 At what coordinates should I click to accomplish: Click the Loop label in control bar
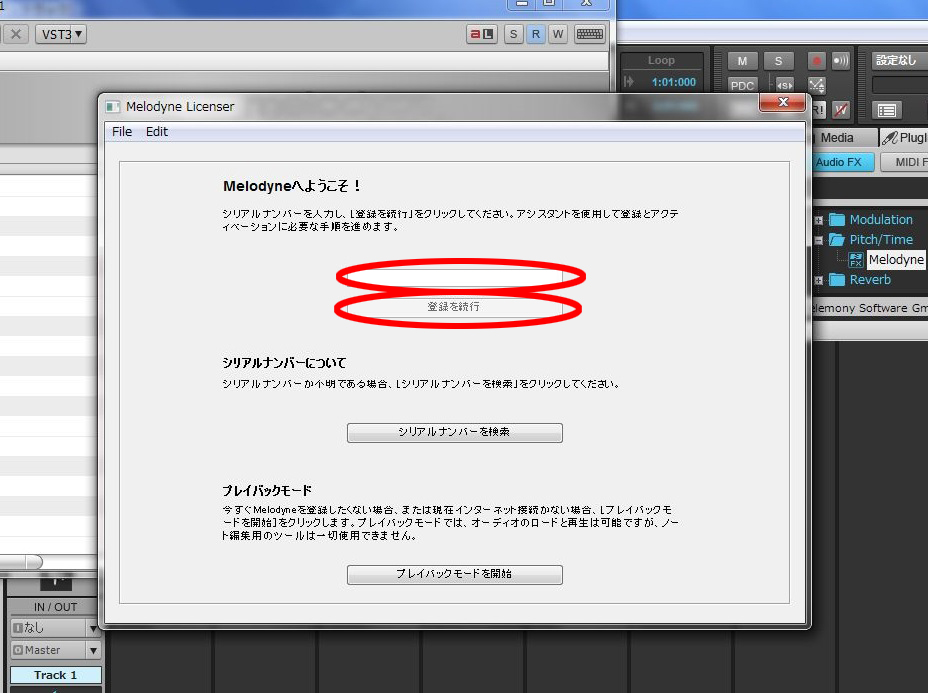[661, 60]
